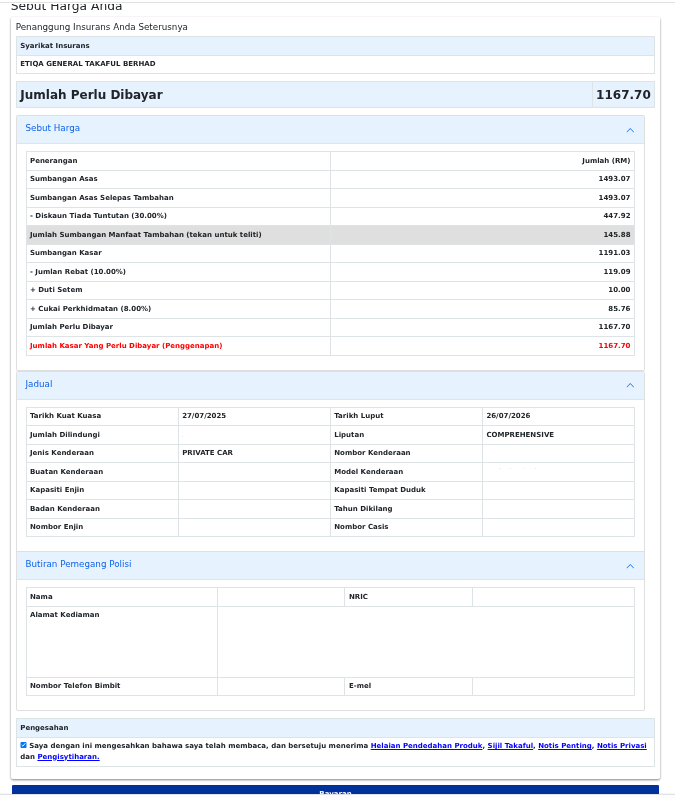Click the Nombor Enjin label

pyautogui.click(x=57, y=527)
